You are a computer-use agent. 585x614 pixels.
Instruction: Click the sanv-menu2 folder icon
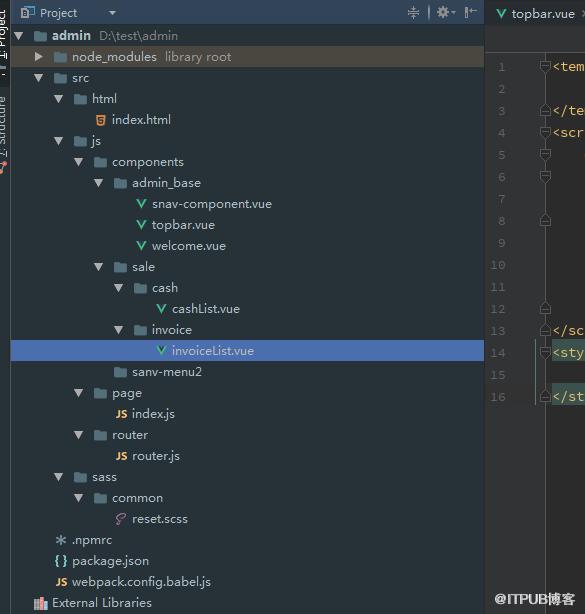pyautogui.click(x=120, y=372)
